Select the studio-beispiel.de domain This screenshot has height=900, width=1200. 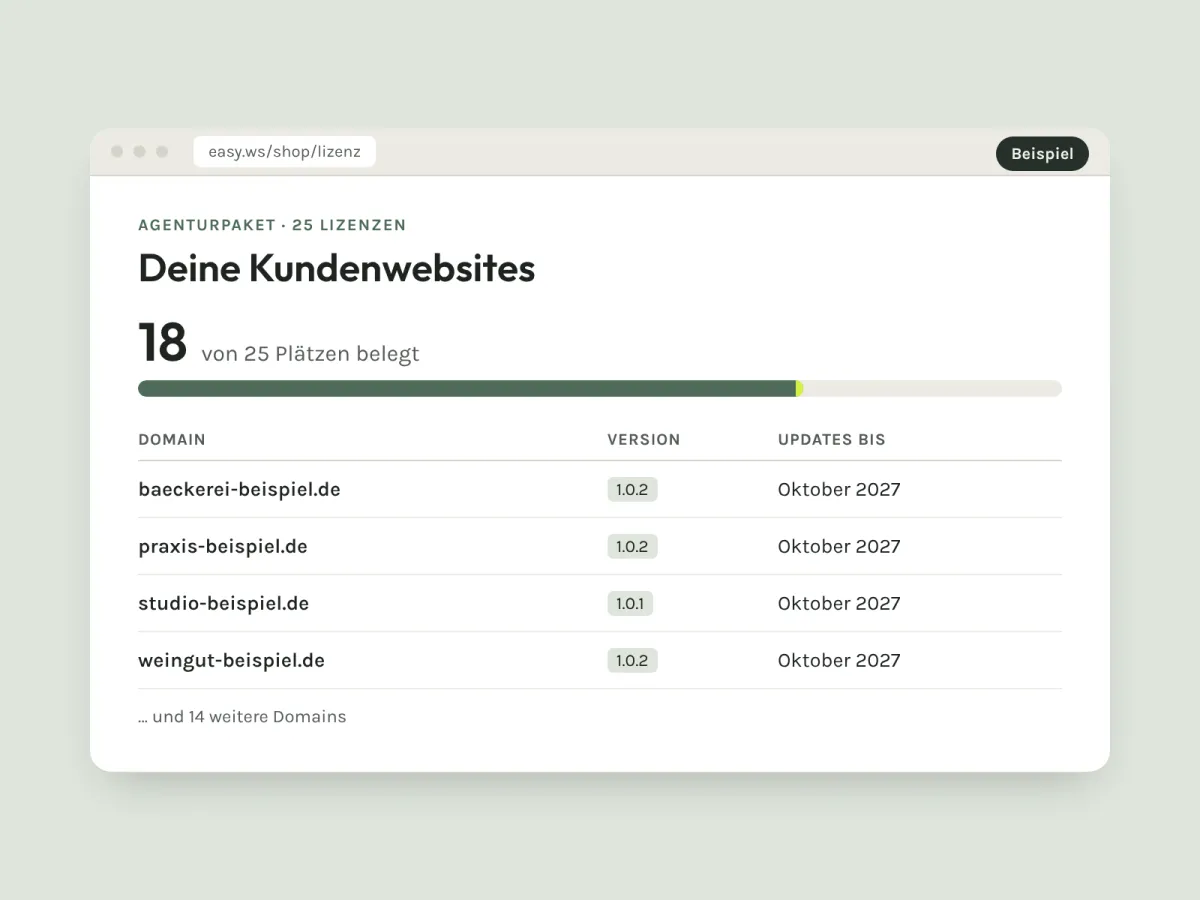click(223, 603)
